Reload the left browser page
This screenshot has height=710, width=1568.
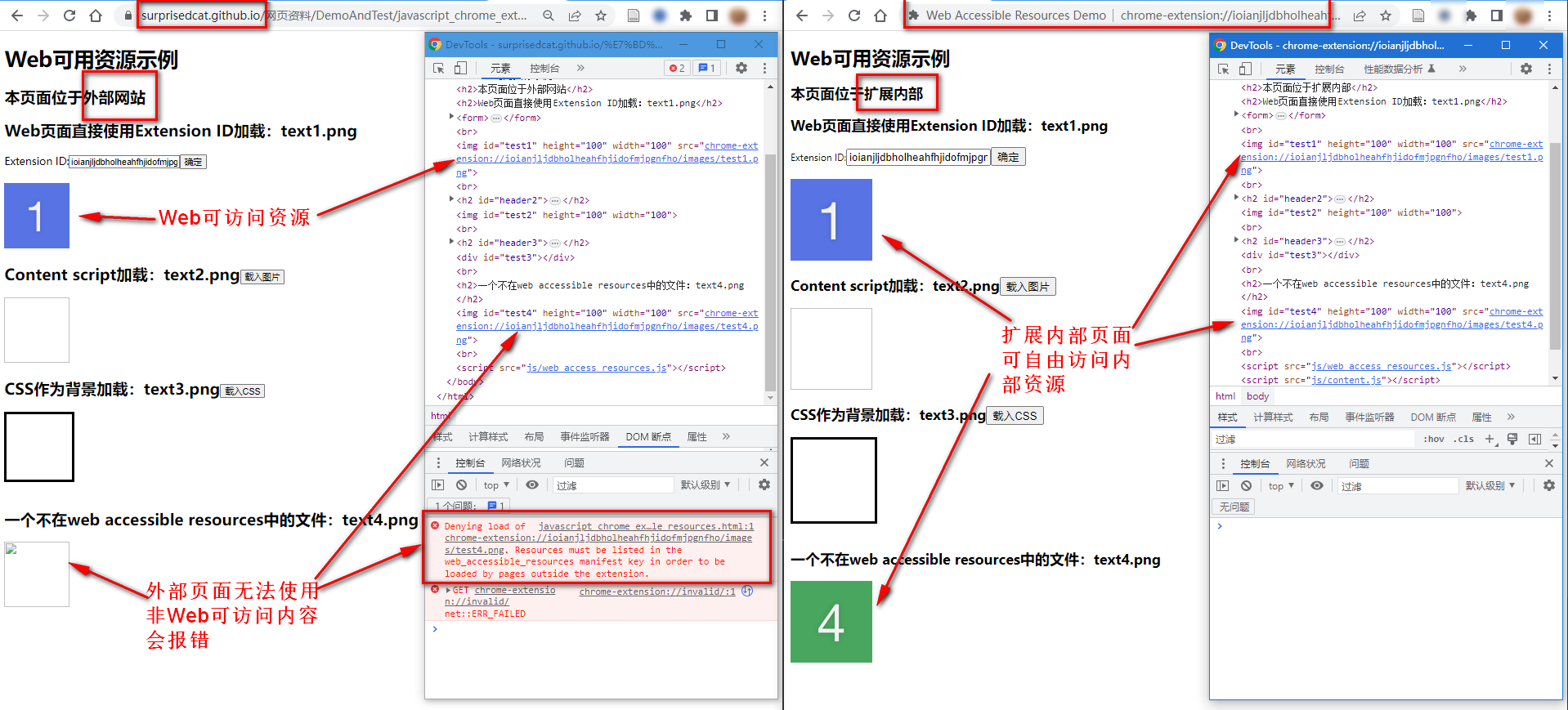[69, 16]
